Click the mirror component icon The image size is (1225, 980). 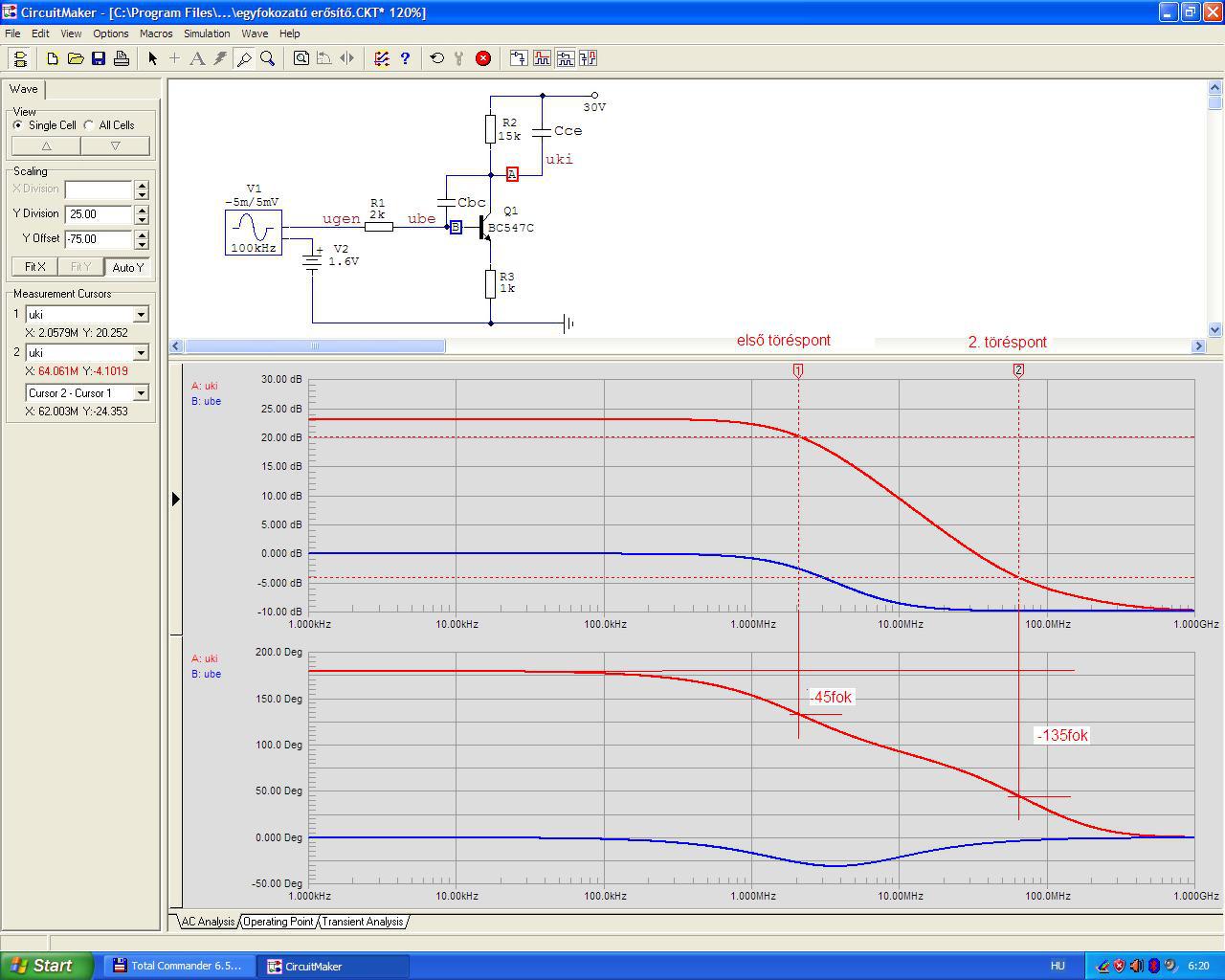tap(347, 58)
